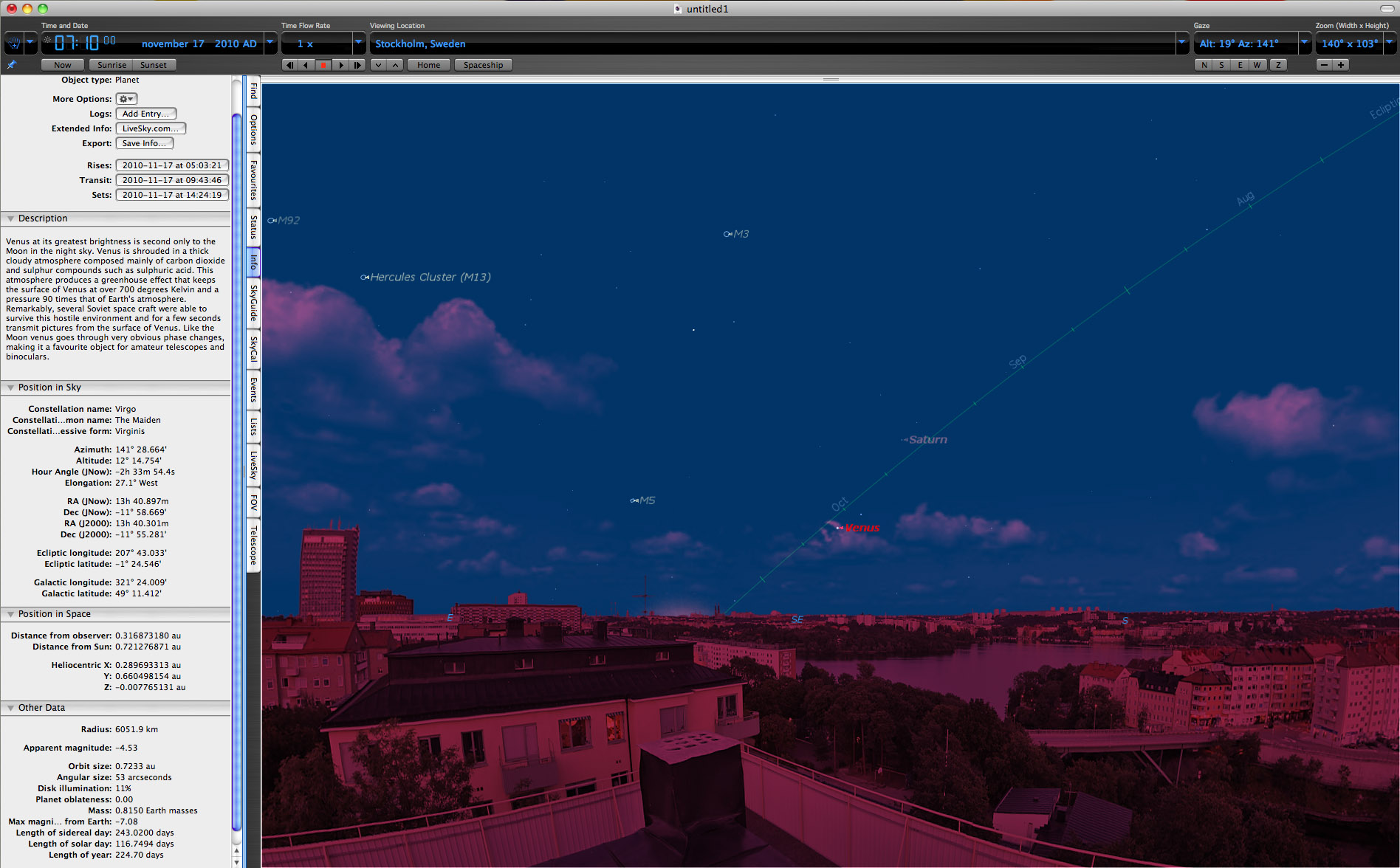
Task: Click the hour digits 07 in the clock
Action: tap(65, 43)
